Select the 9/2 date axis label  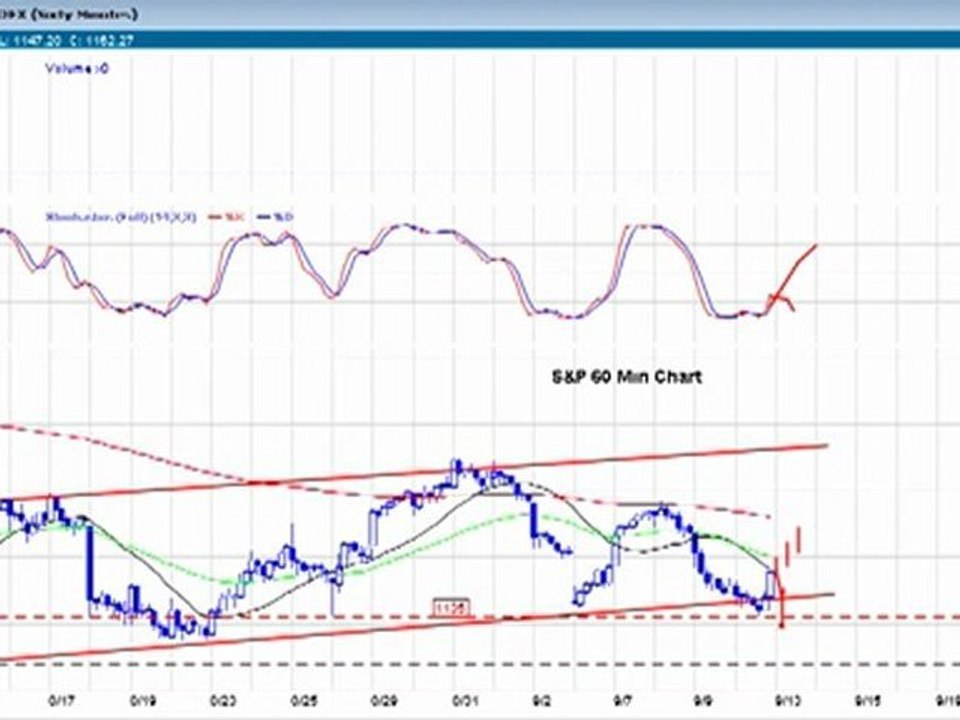pos(544,700)
